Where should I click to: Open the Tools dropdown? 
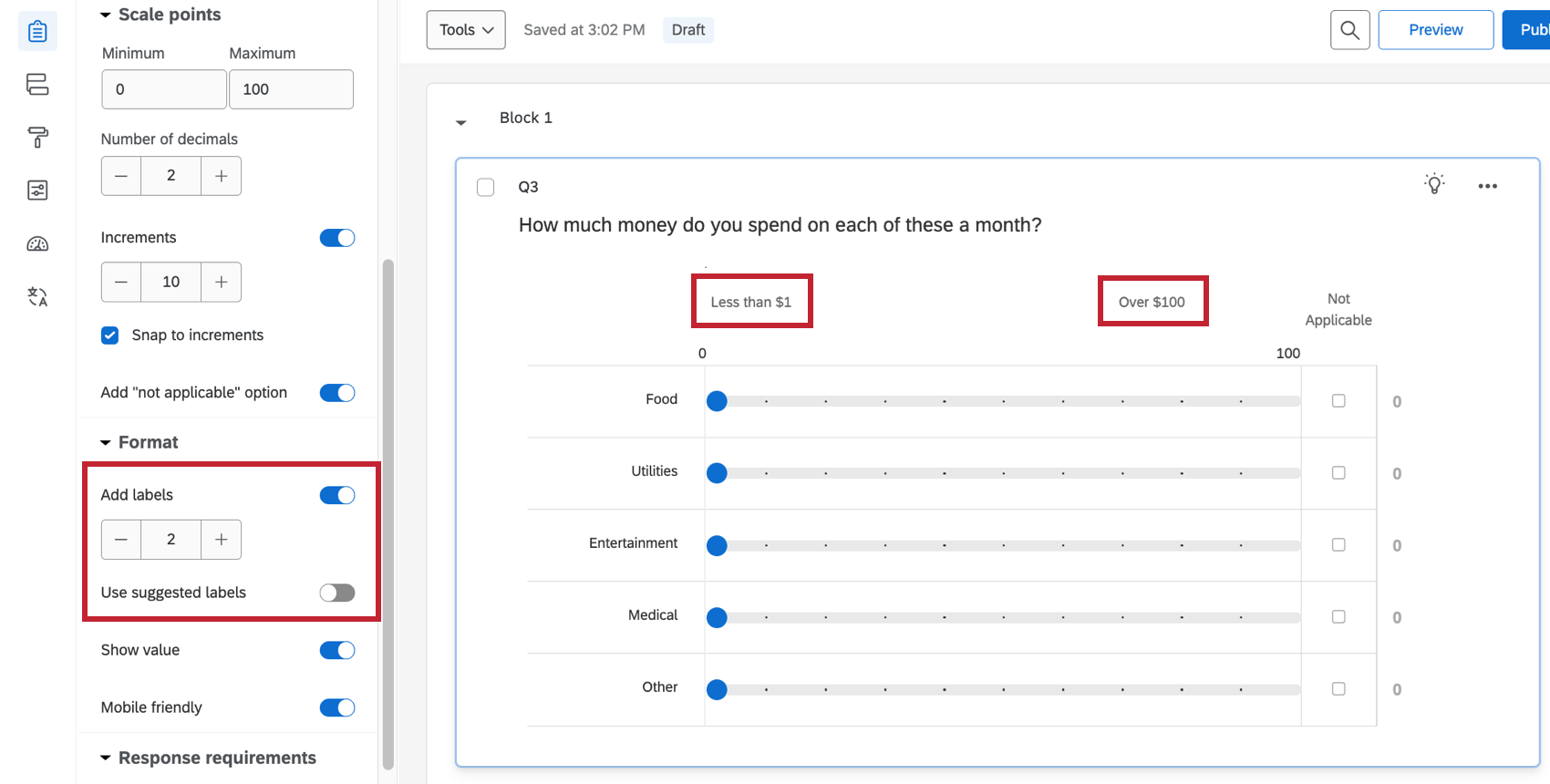click(466, 30)
